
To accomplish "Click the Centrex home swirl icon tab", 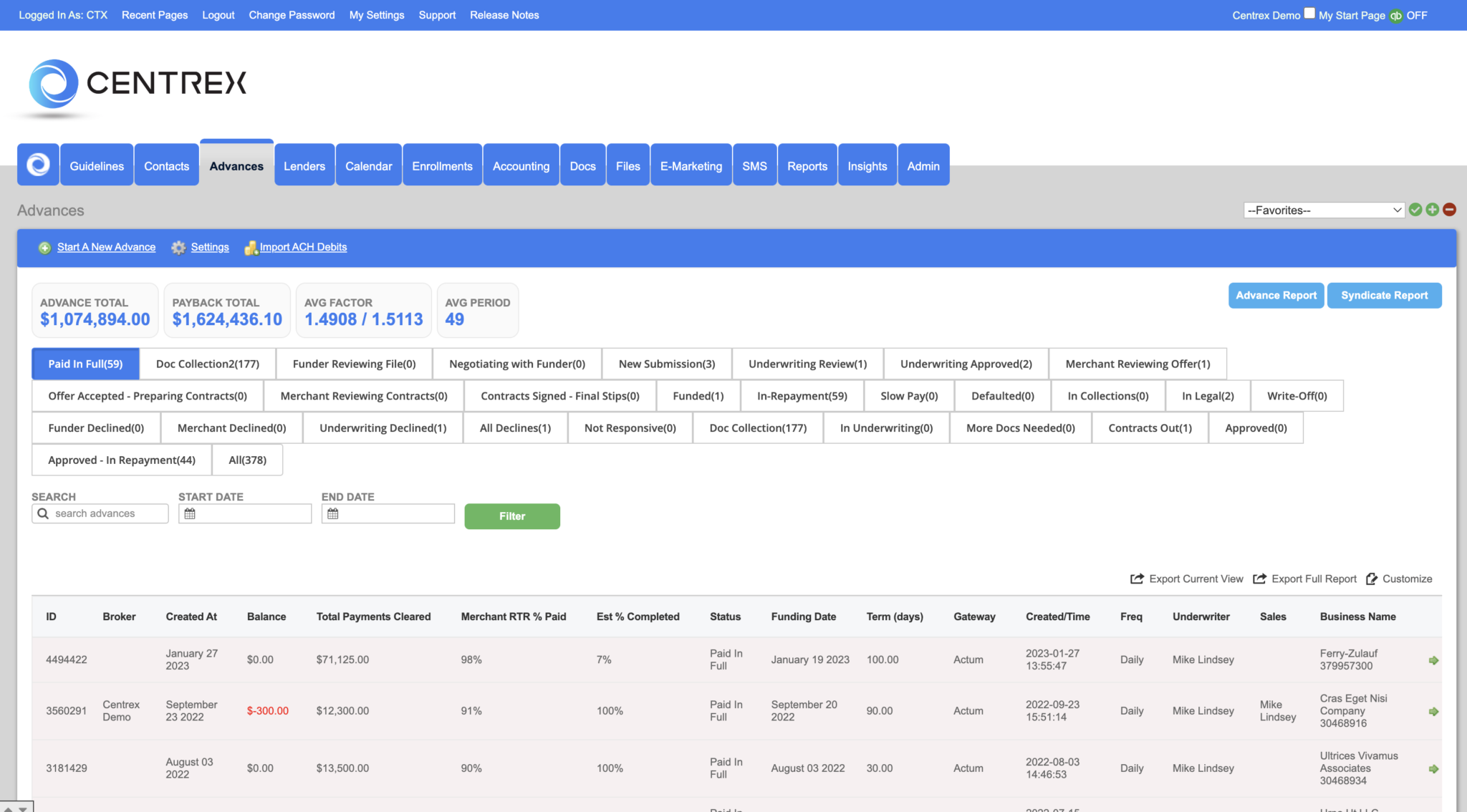I will (x=38, y=165).
